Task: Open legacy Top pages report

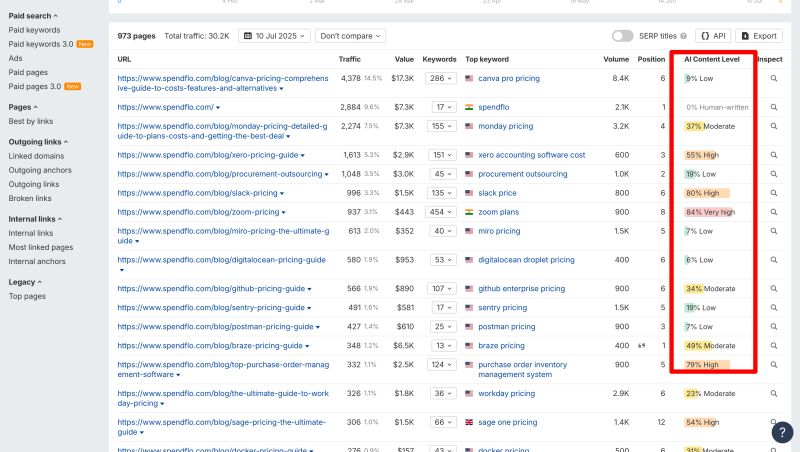Action: coord(27,296)
